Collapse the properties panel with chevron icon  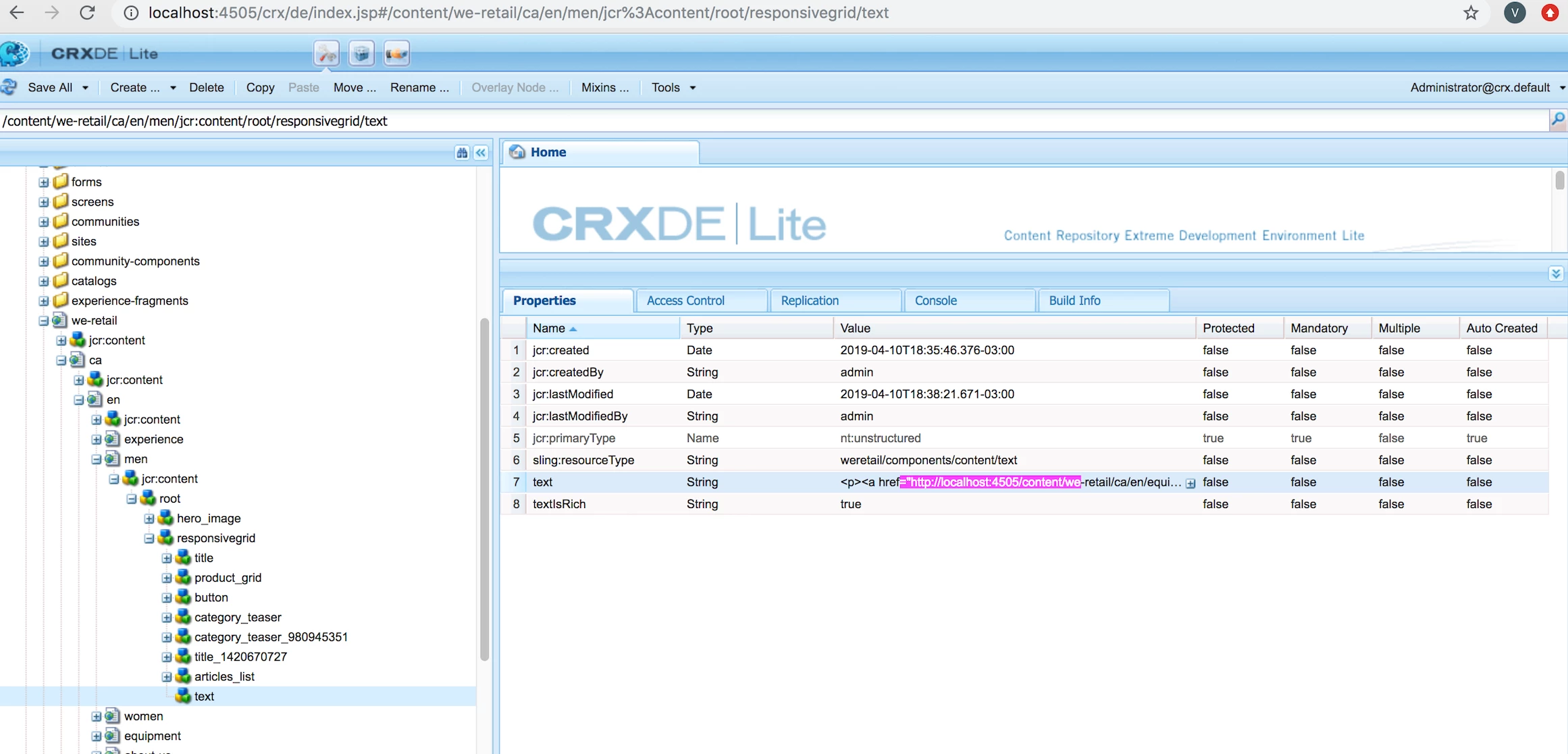(x=1556, y=274)
